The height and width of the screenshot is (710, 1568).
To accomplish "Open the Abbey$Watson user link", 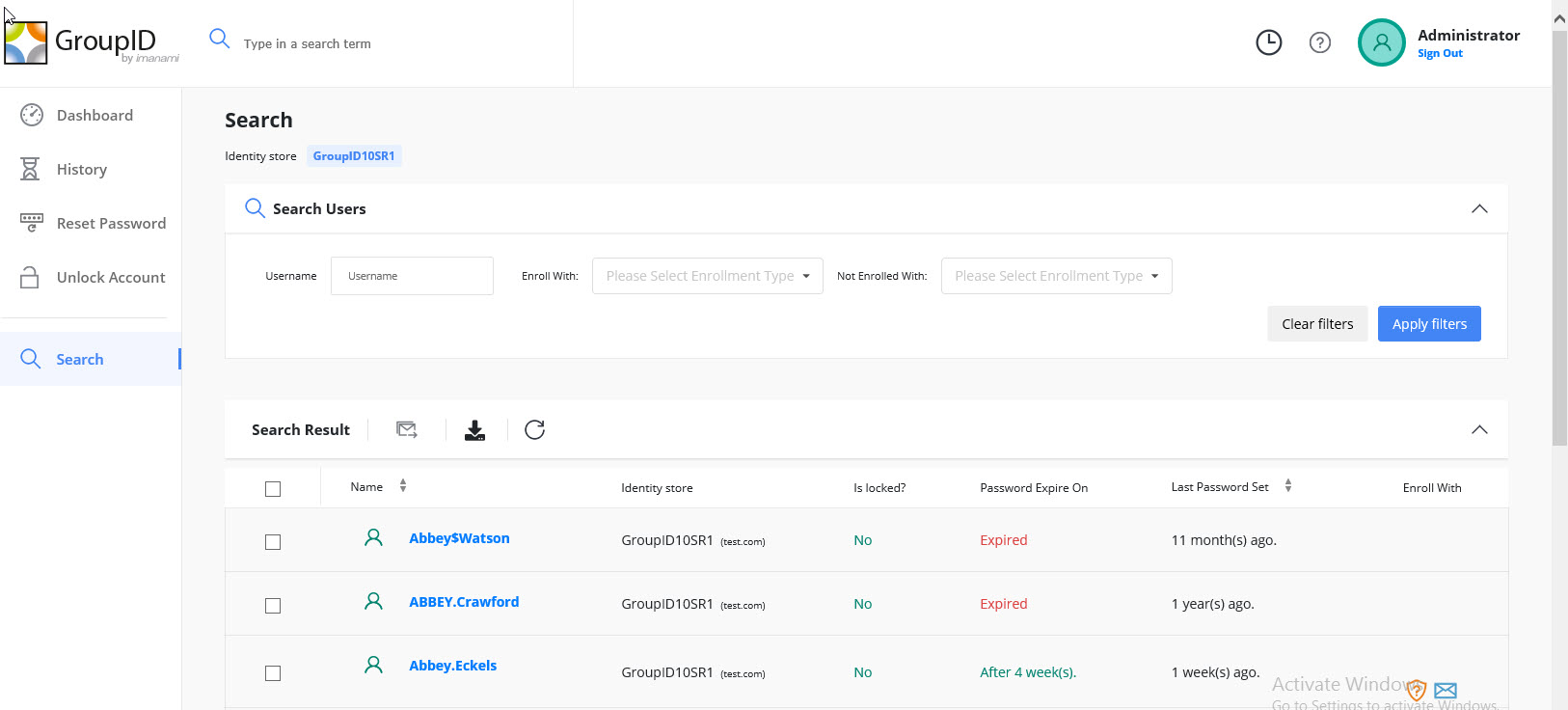I will 459,538.
